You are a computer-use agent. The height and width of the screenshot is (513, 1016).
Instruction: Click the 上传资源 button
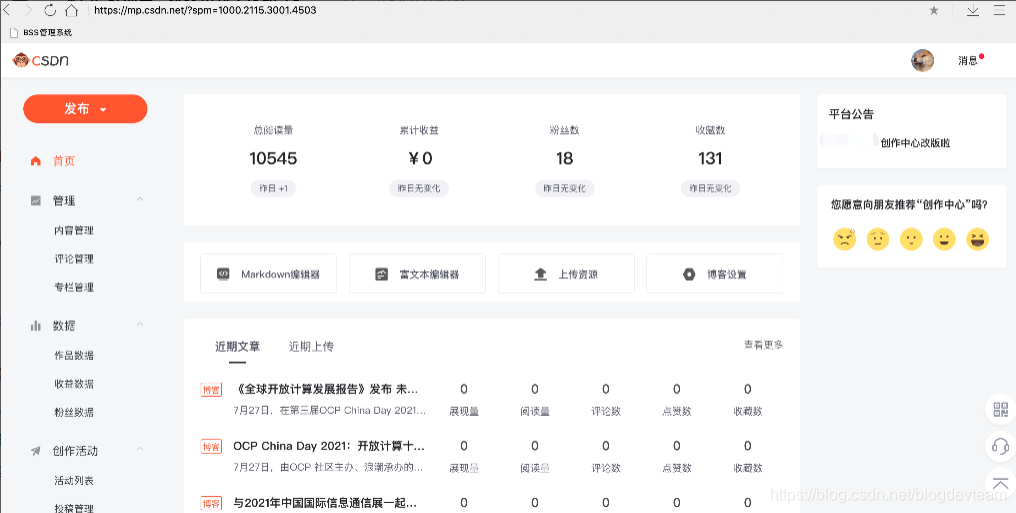tap(566, 274)
